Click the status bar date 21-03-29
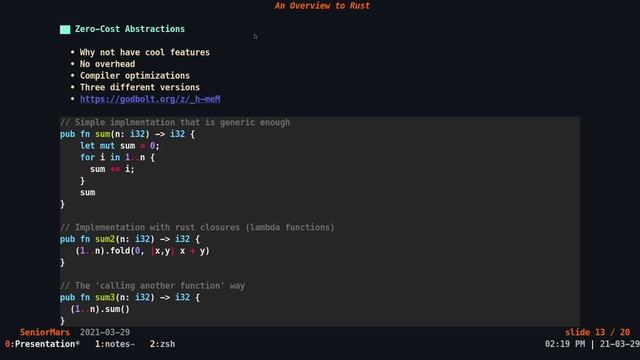The image size is (640, 360). point(620,344)
